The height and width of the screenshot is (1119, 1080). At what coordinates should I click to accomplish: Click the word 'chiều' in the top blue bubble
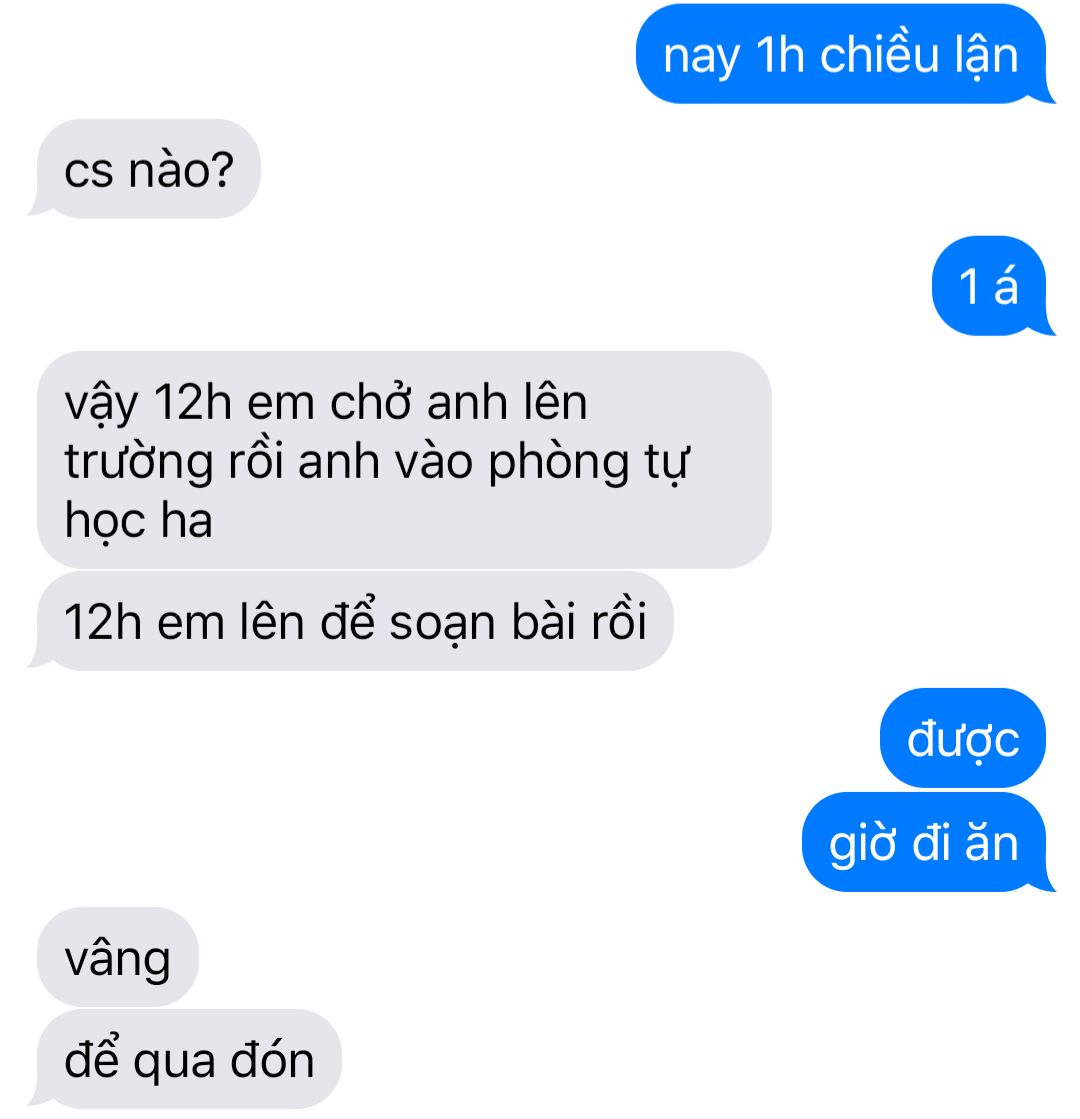point(879,54)
